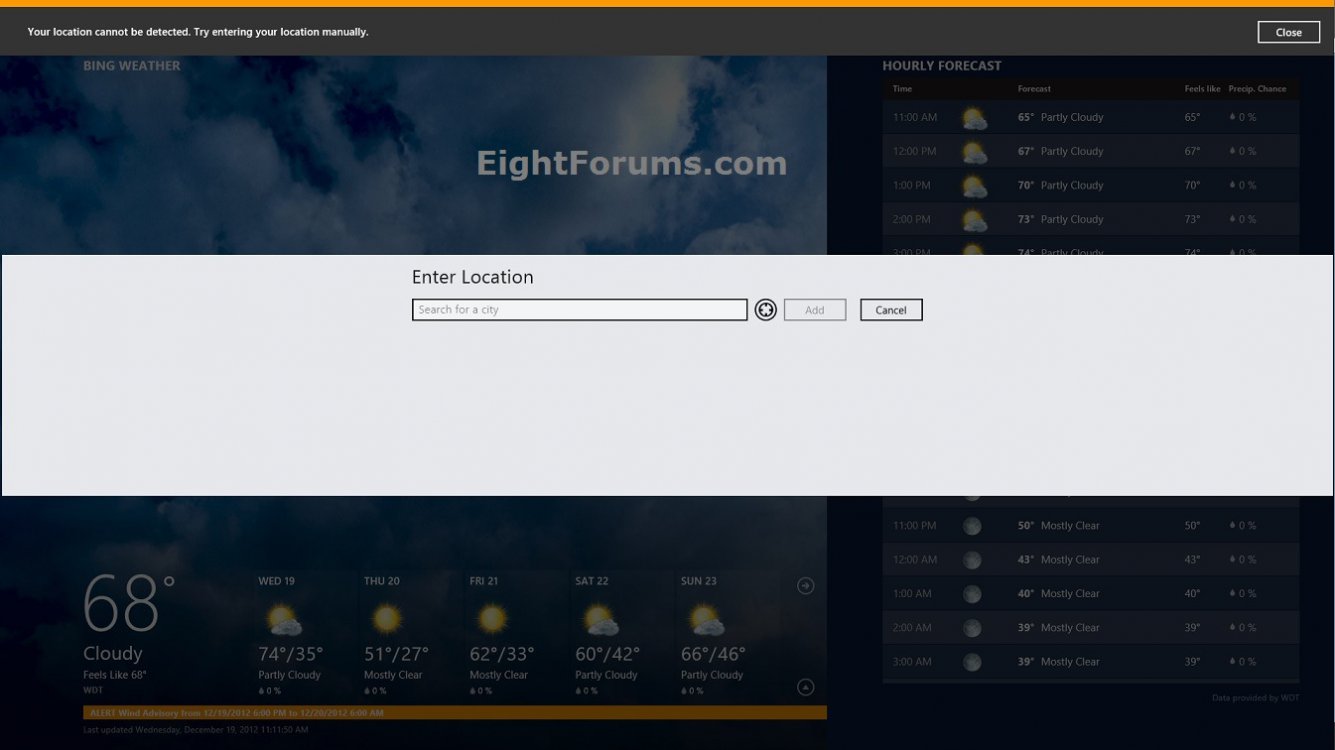This screenshot has width=1335, height=750.
Task: Open the orange Wind Advisory alert bar
Action: (454, 713)
